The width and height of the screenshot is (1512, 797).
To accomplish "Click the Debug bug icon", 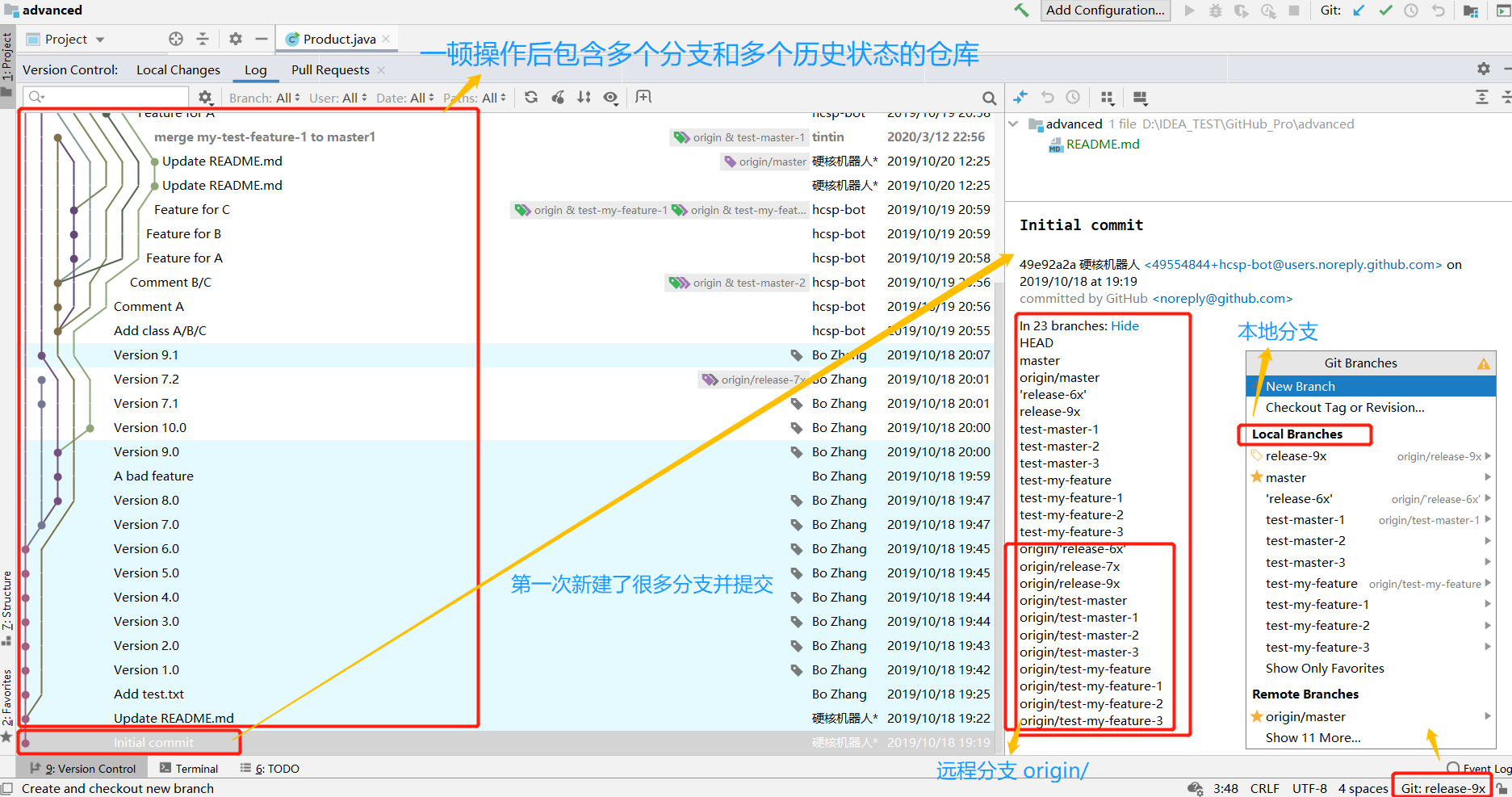I will pos(1216,10).
